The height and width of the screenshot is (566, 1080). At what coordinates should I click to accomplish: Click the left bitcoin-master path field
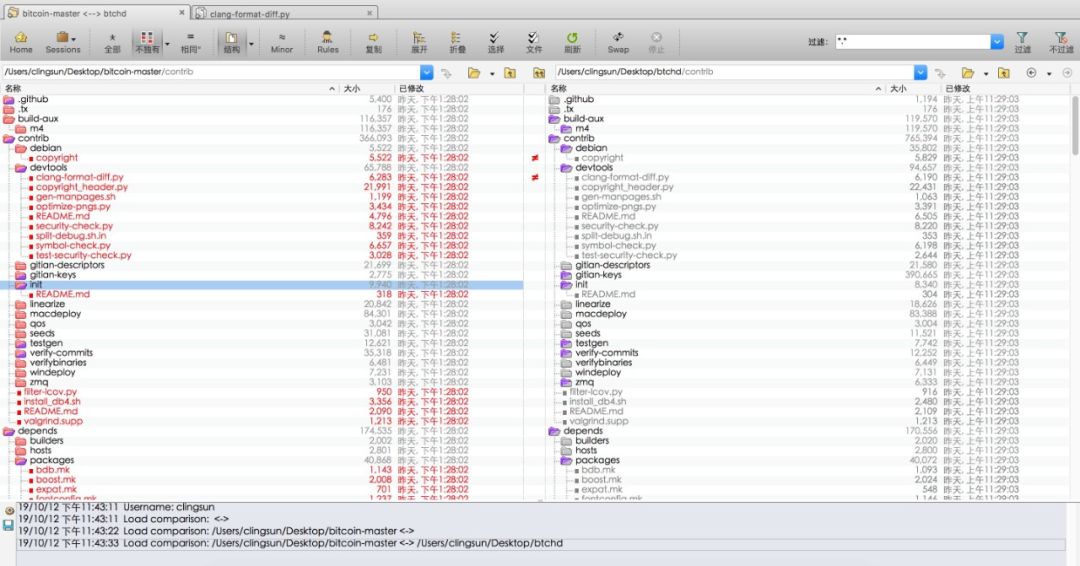point(211,72)
